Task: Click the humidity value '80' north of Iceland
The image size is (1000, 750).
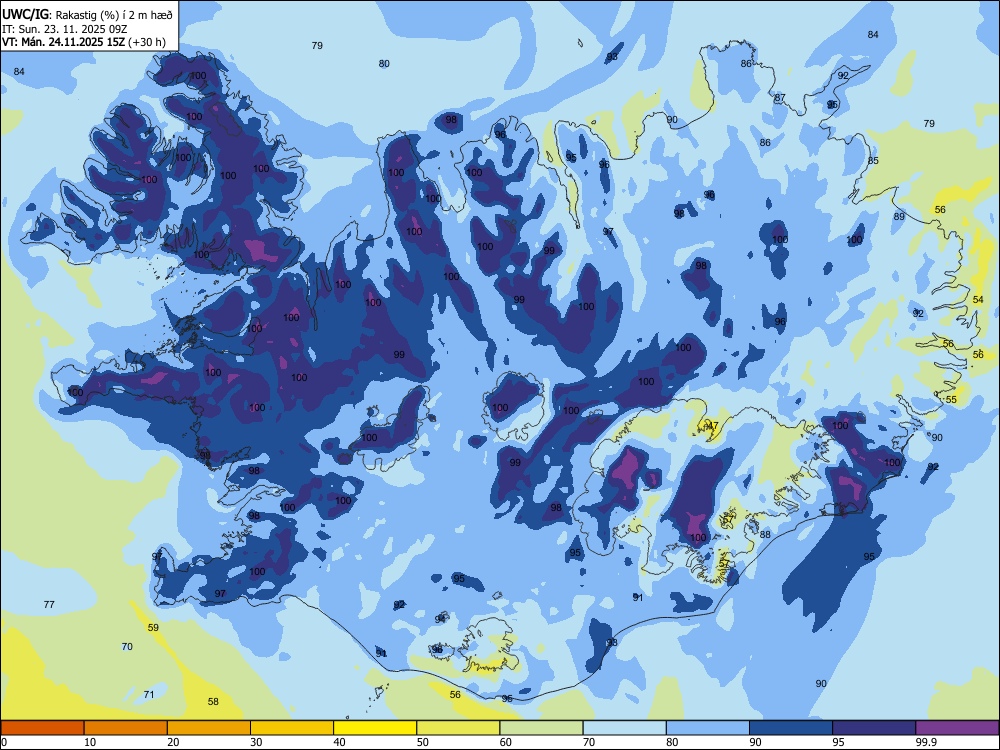Action: [384, 63]
